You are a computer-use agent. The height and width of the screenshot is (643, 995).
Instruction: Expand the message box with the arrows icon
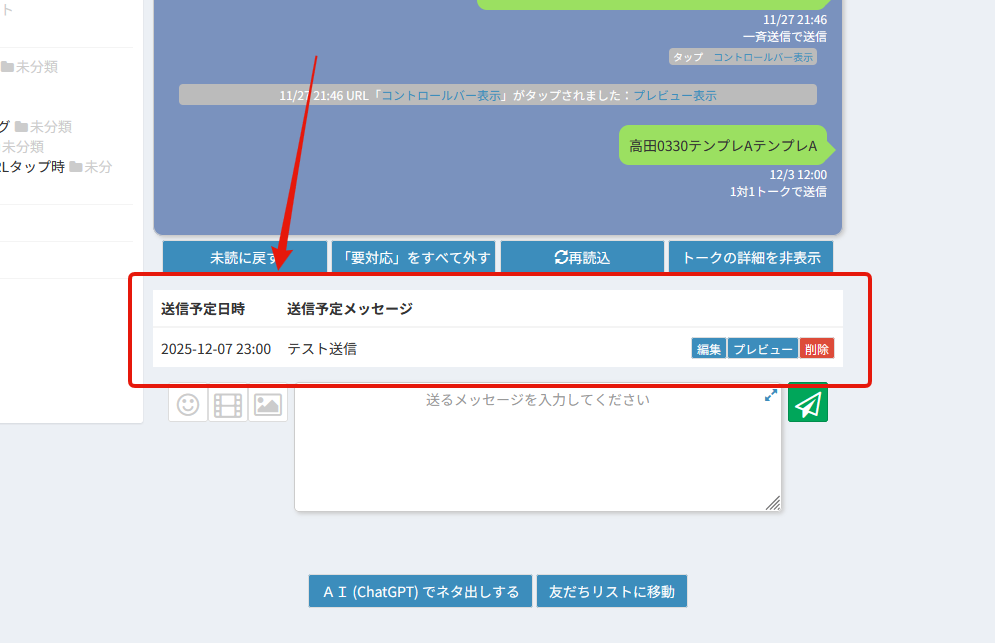pos(771,396)
